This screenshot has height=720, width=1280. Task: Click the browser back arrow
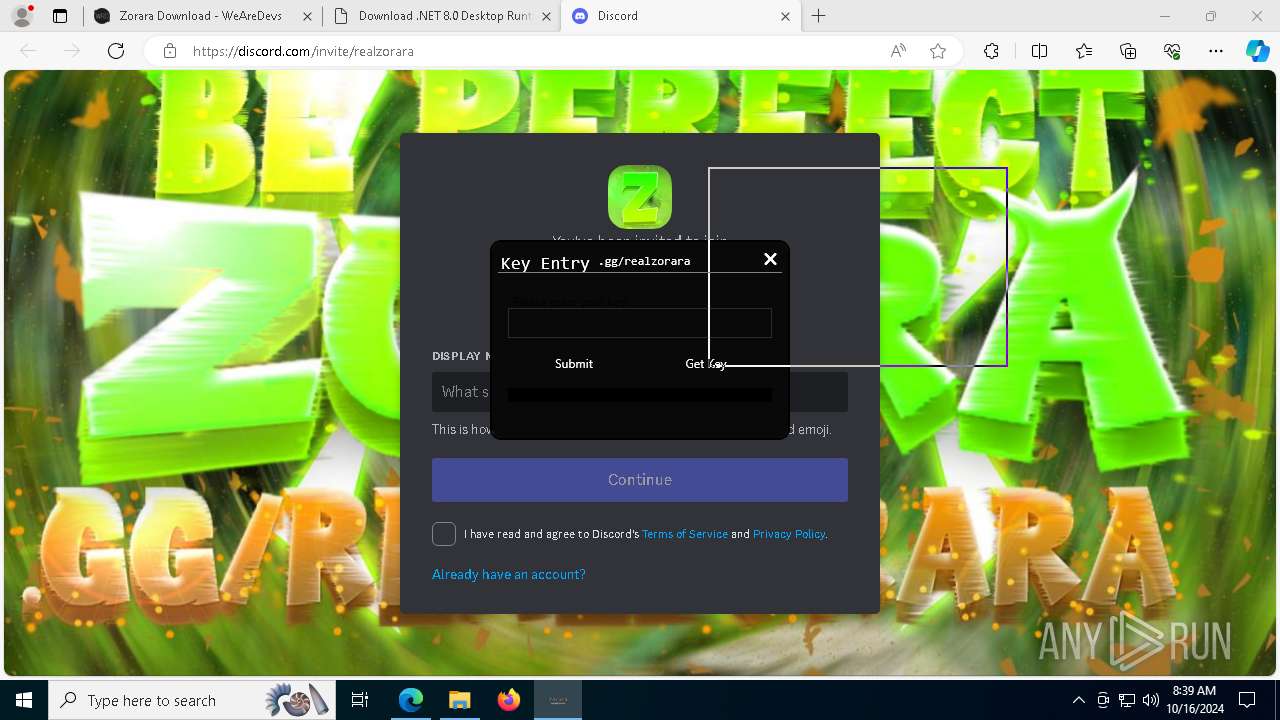coord(28,51)
